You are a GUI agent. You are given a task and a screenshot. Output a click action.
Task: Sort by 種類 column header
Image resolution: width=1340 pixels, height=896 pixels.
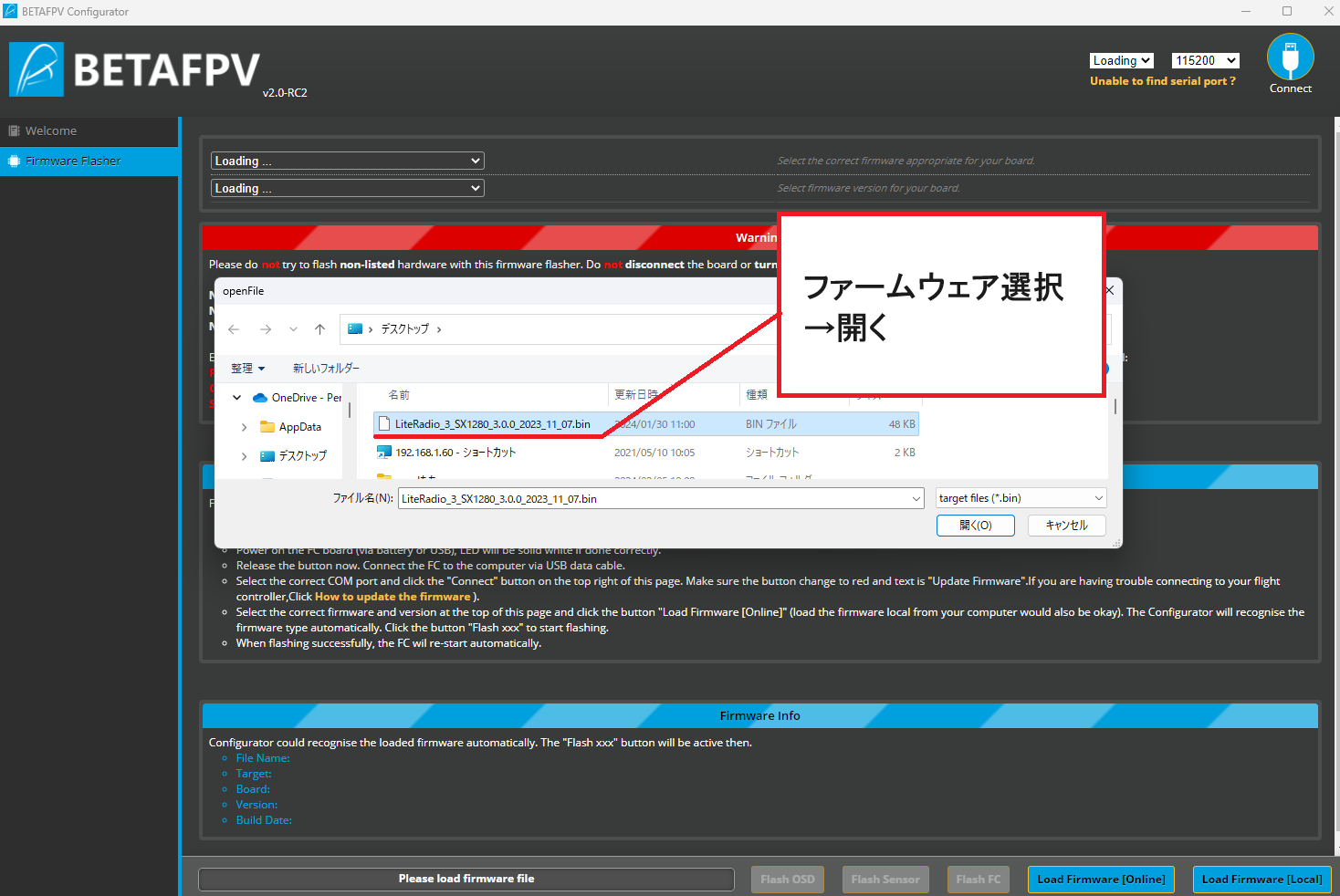click(757, 395)
